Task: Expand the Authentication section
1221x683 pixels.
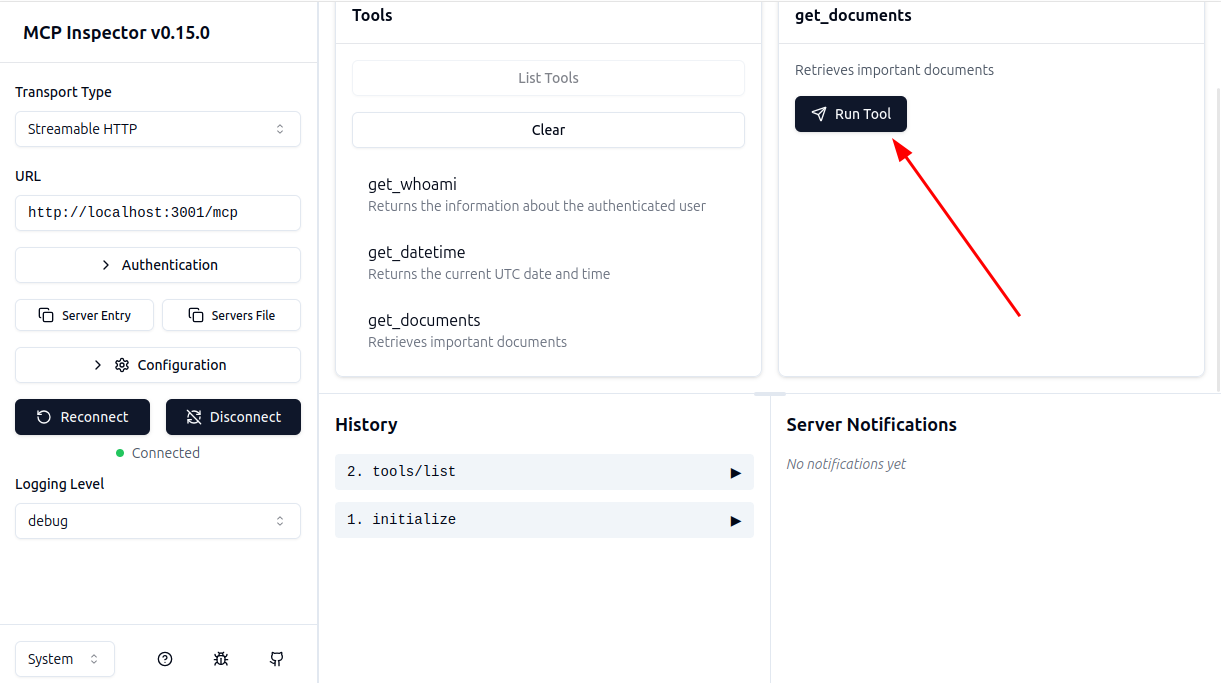Action: pos(157,264)
